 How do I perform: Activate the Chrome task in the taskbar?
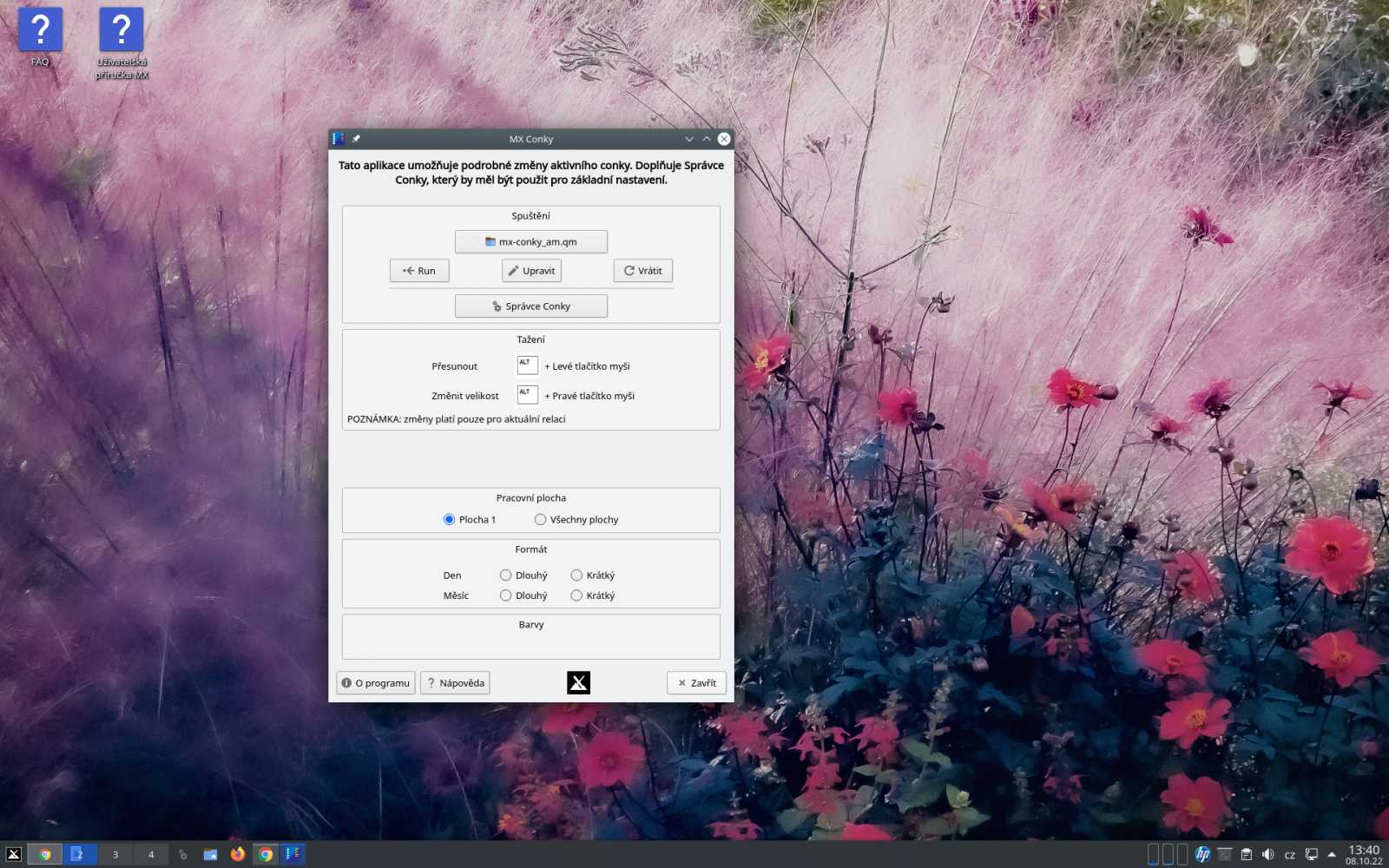coord(266,854)
